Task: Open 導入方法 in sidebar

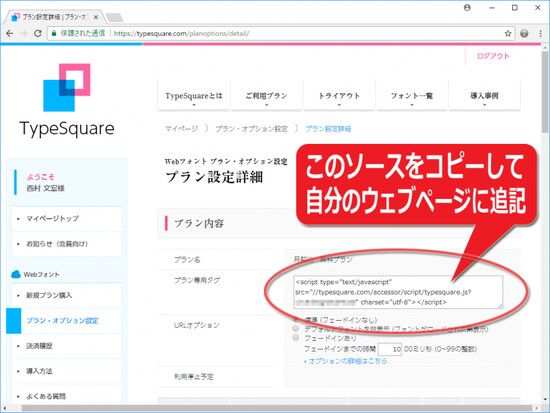Action: click(x=67, y=371)
